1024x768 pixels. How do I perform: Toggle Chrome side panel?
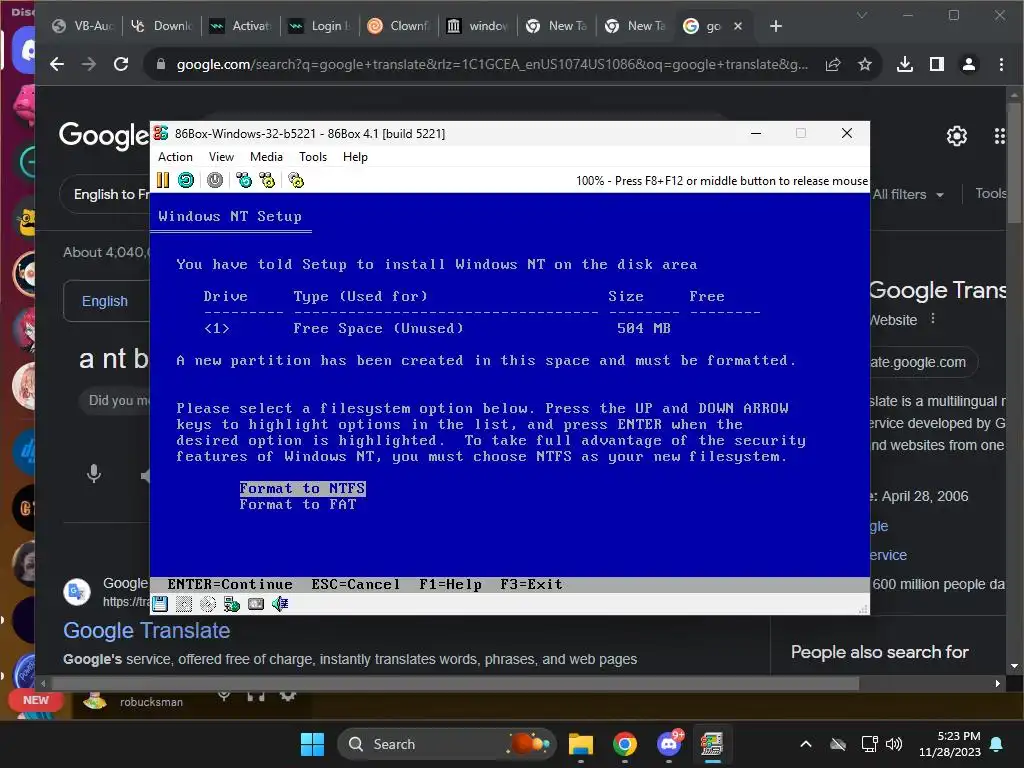(936, 64)
